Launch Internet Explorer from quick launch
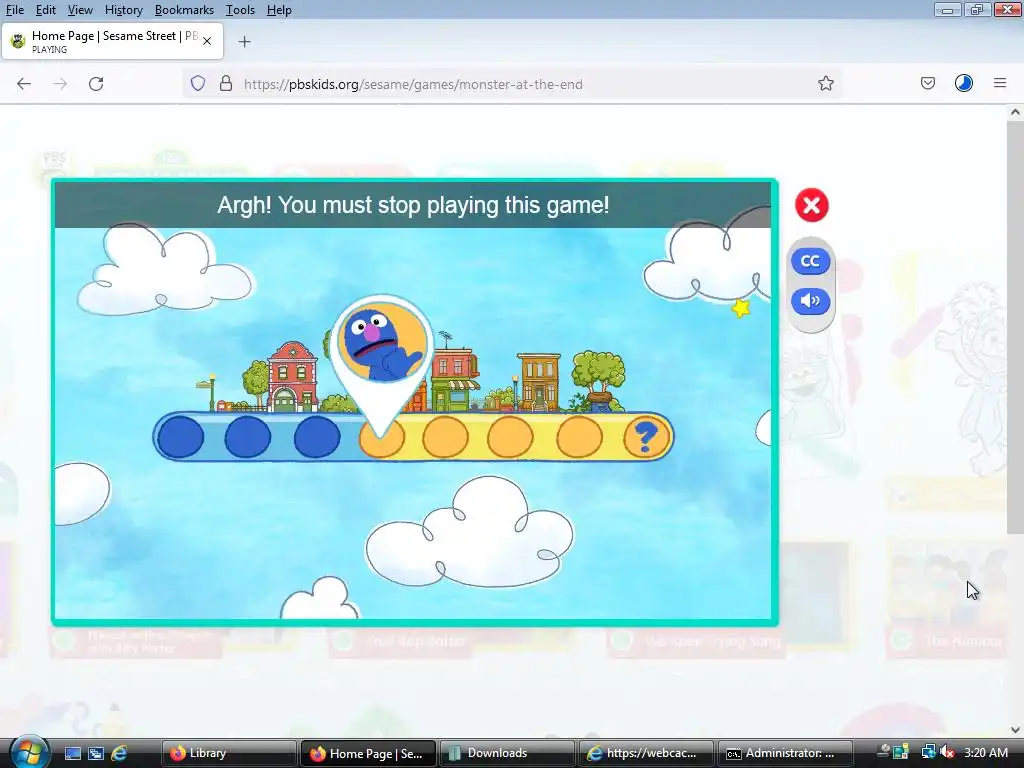The height and width of the screenshot is (768, 1024). point(119,753)
